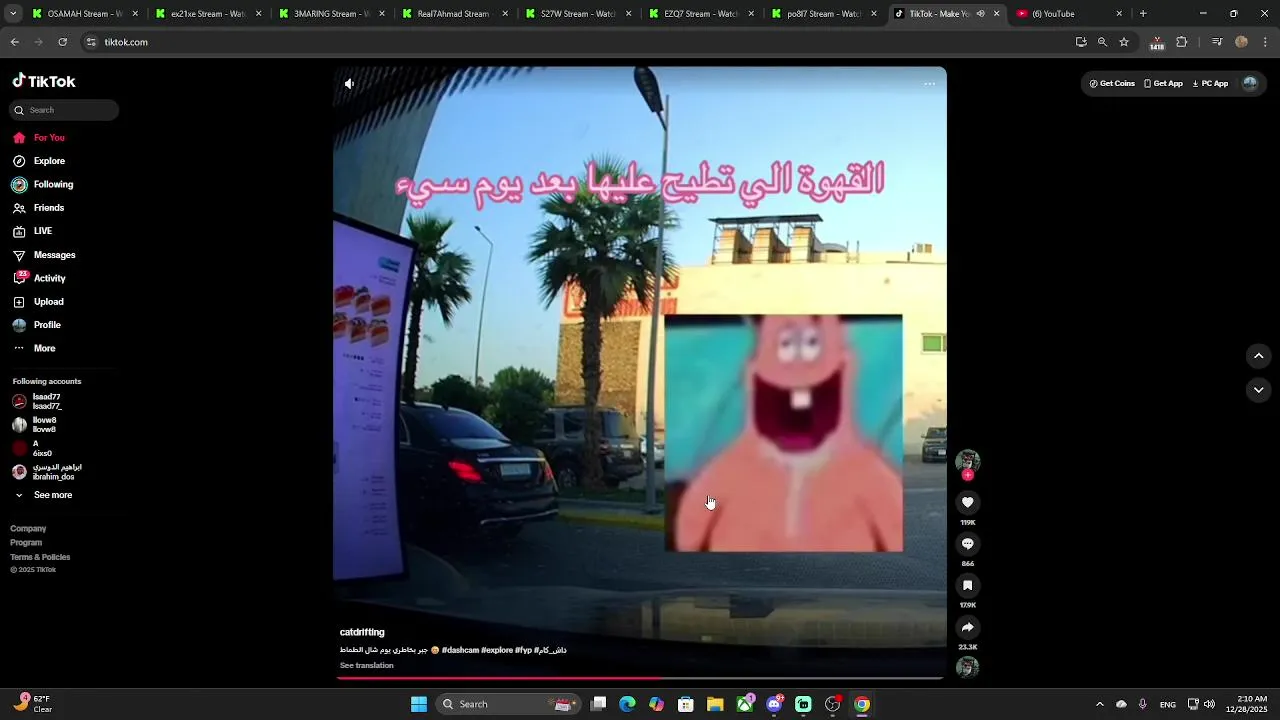Go to previous video with up arrow
The image size is (1280, 720).
[x=1258, y=356]
